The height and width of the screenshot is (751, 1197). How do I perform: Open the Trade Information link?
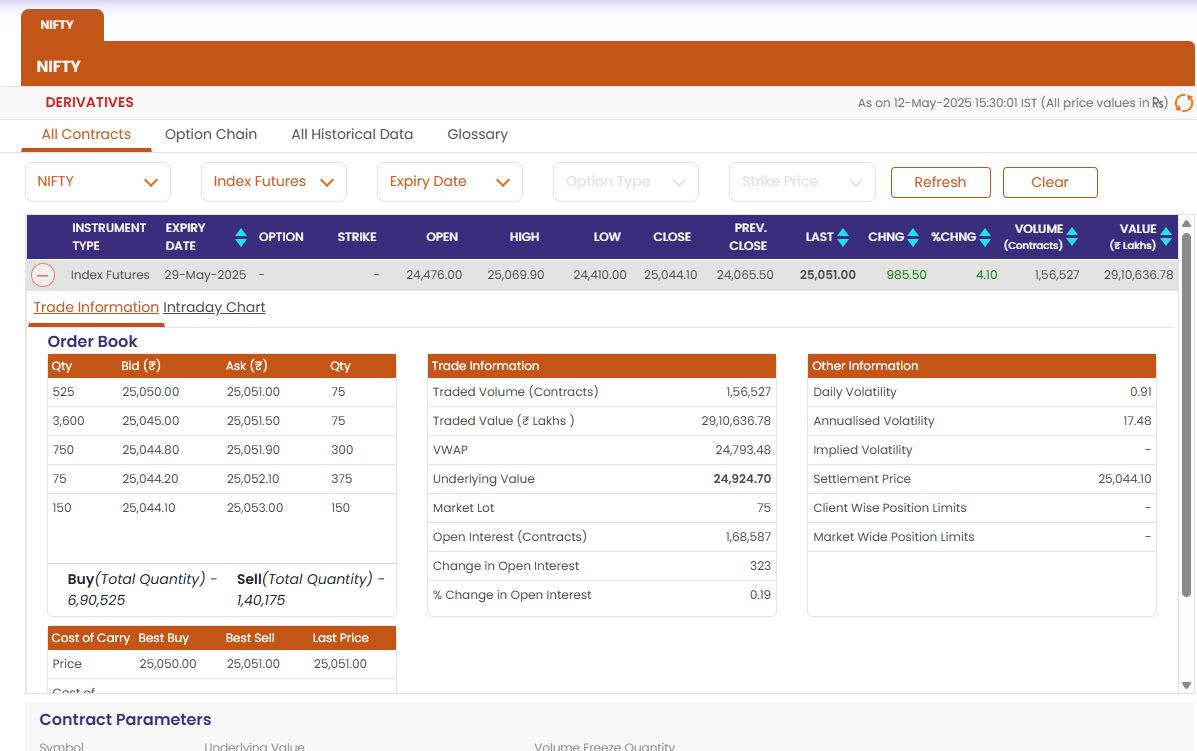(96, 307)
